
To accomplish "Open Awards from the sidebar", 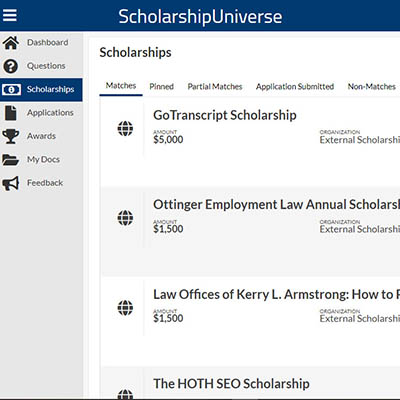I will tap(41, 136).
